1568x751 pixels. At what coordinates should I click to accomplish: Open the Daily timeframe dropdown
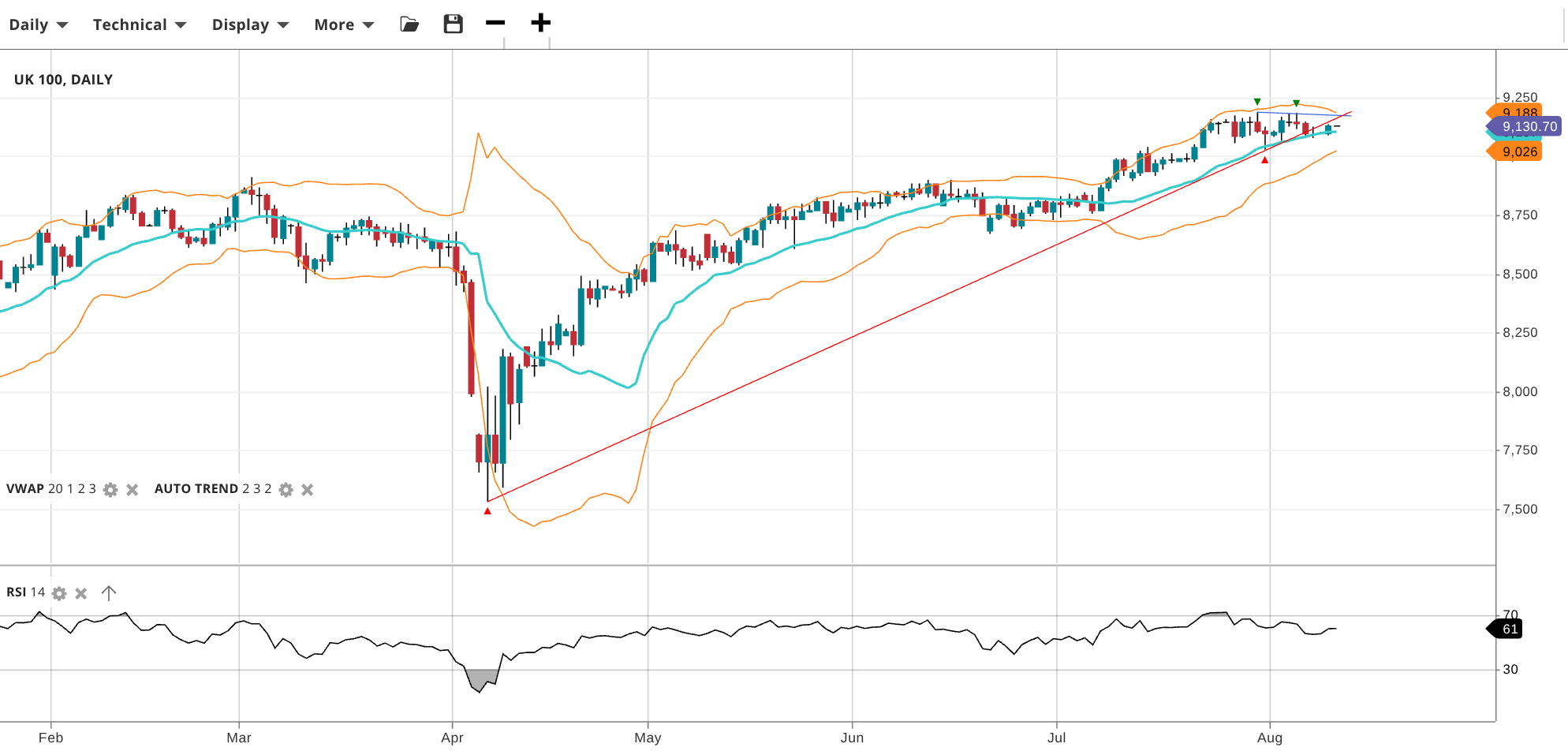(x=38, y=24)
